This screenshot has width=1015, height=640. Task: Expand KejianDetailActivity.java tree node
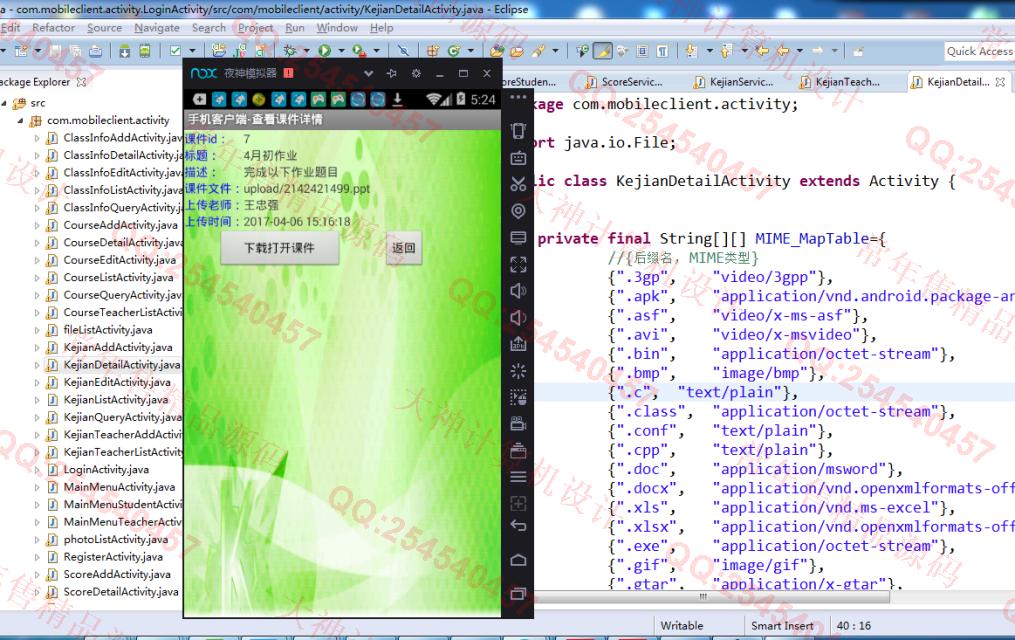37,365
